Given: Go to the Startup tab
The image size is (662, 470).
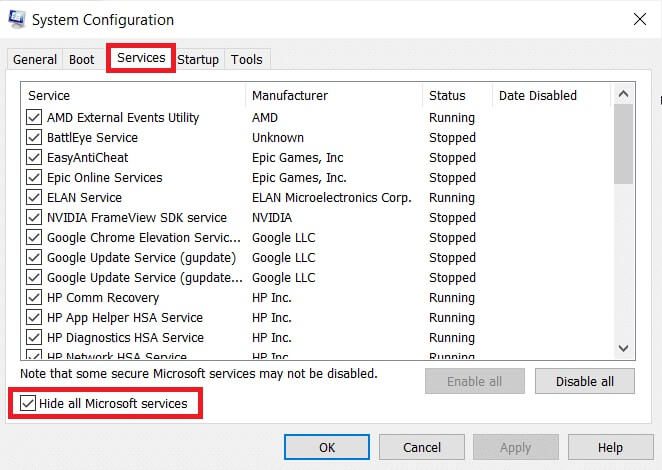Looking at the screenshot, I should (x=198, y=60).
